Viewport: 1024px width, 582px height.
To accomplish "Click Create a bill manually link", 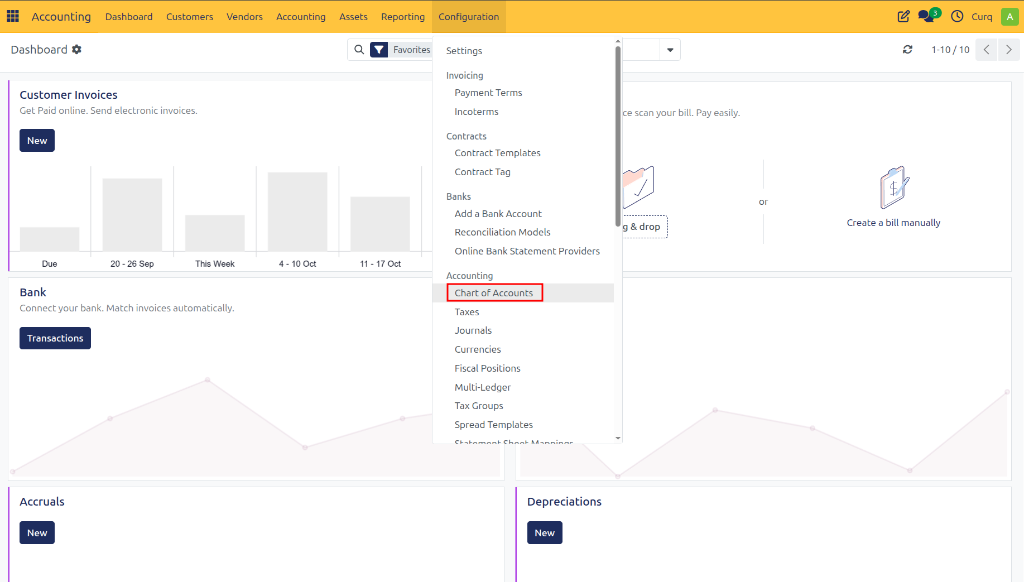I will pyautogui.click(x=893, y=223).
